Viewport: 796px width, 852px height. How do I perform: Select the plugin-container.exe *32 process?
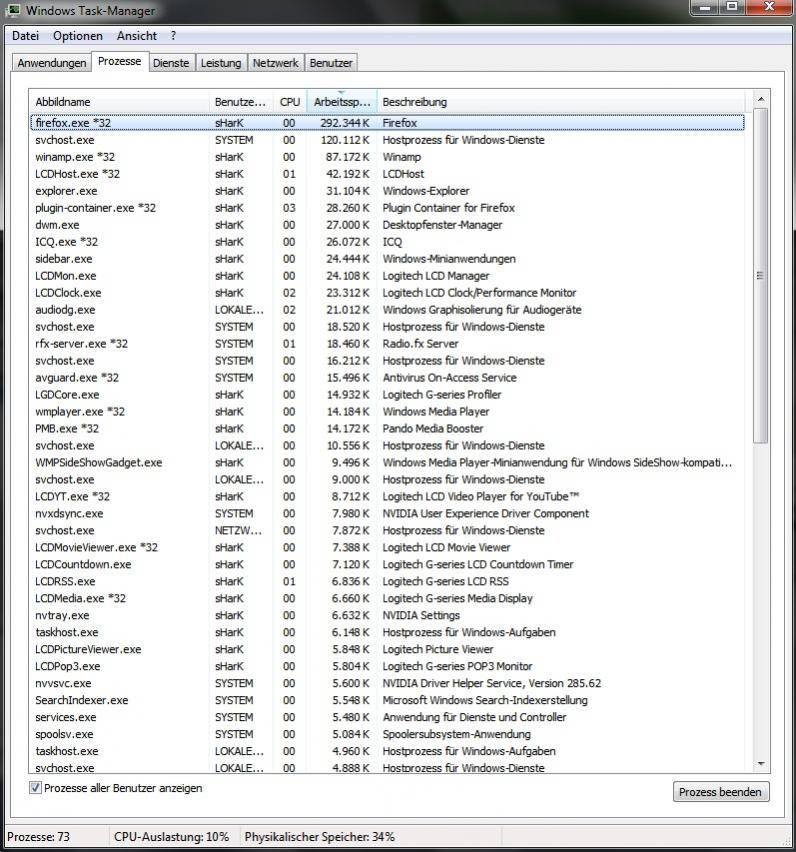(387, 208)
